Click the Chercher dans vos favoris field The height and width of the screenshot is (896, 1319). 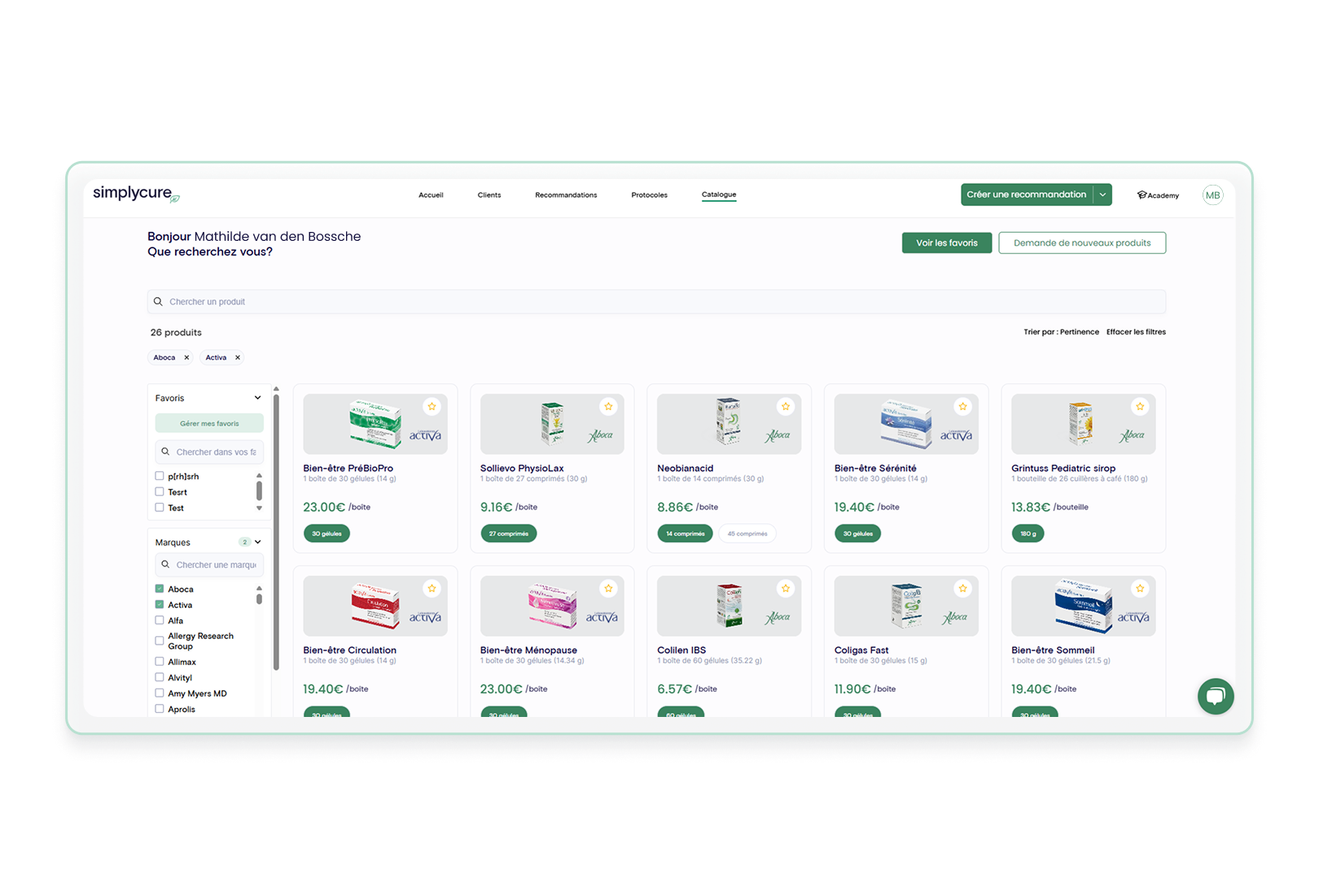pyautogui.click(x=209, y=452)
